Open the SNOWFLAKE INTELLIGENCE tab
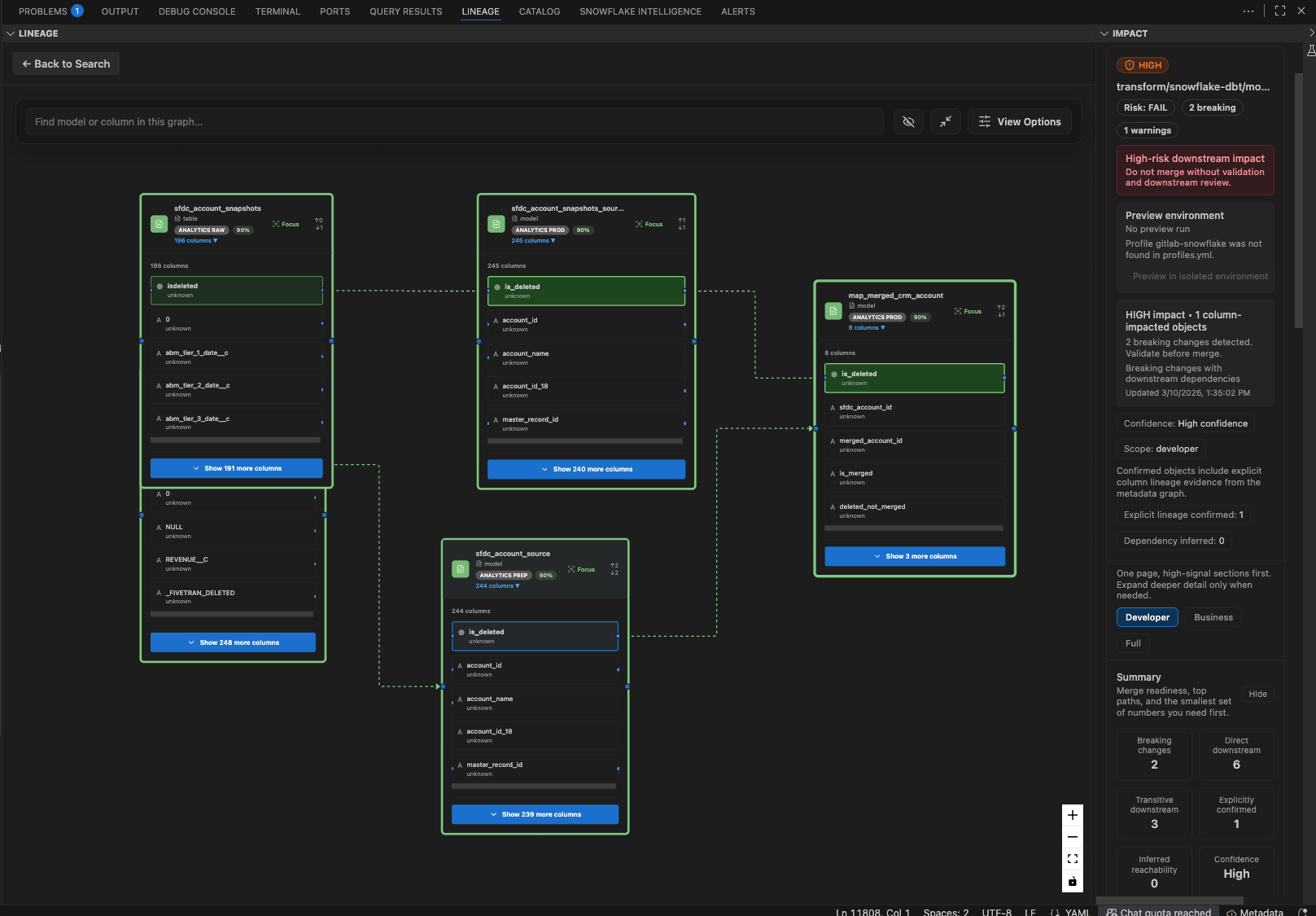 pyautogui.click(x=641, y=11)
